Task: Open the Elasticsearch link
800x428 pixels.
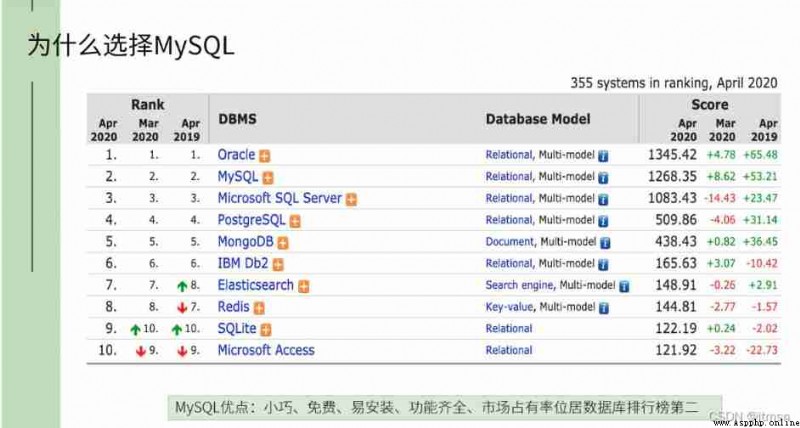Action: (x=256, y=285)
